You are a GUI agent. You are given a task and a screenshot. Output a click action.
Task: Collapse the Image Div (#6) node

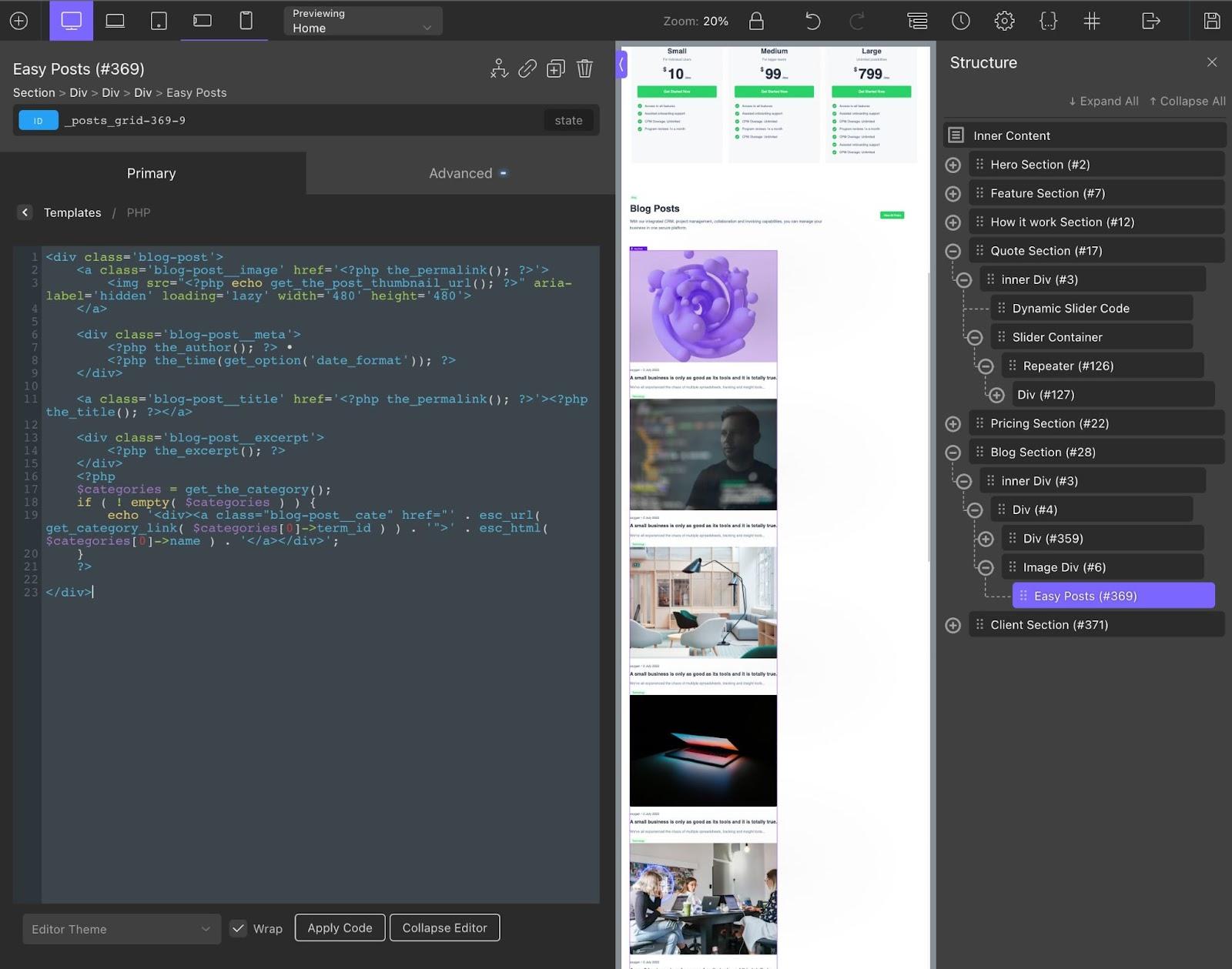click(x=986, y=567)
